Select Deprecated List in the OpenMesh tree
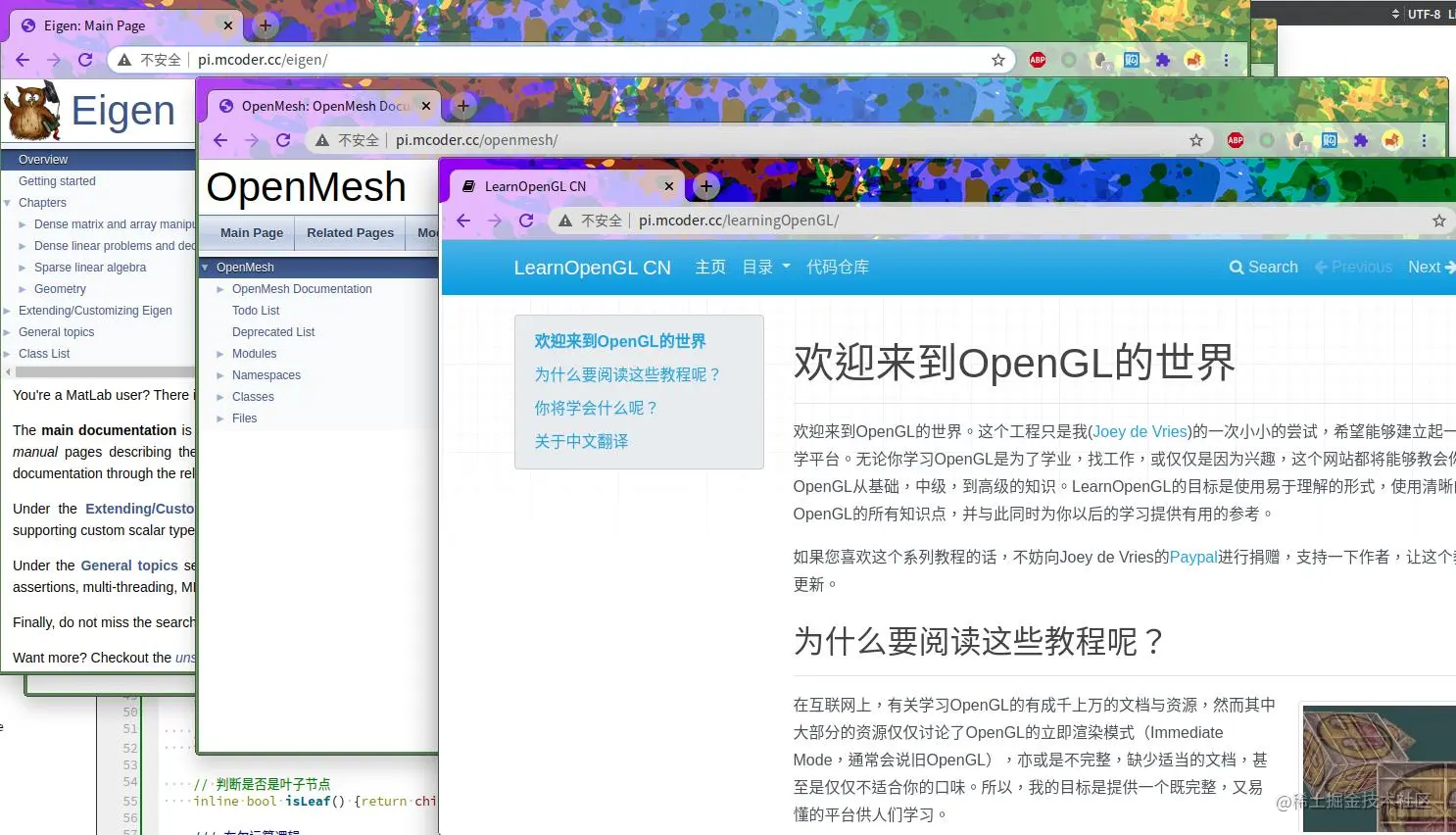 (x=273, y=332)
